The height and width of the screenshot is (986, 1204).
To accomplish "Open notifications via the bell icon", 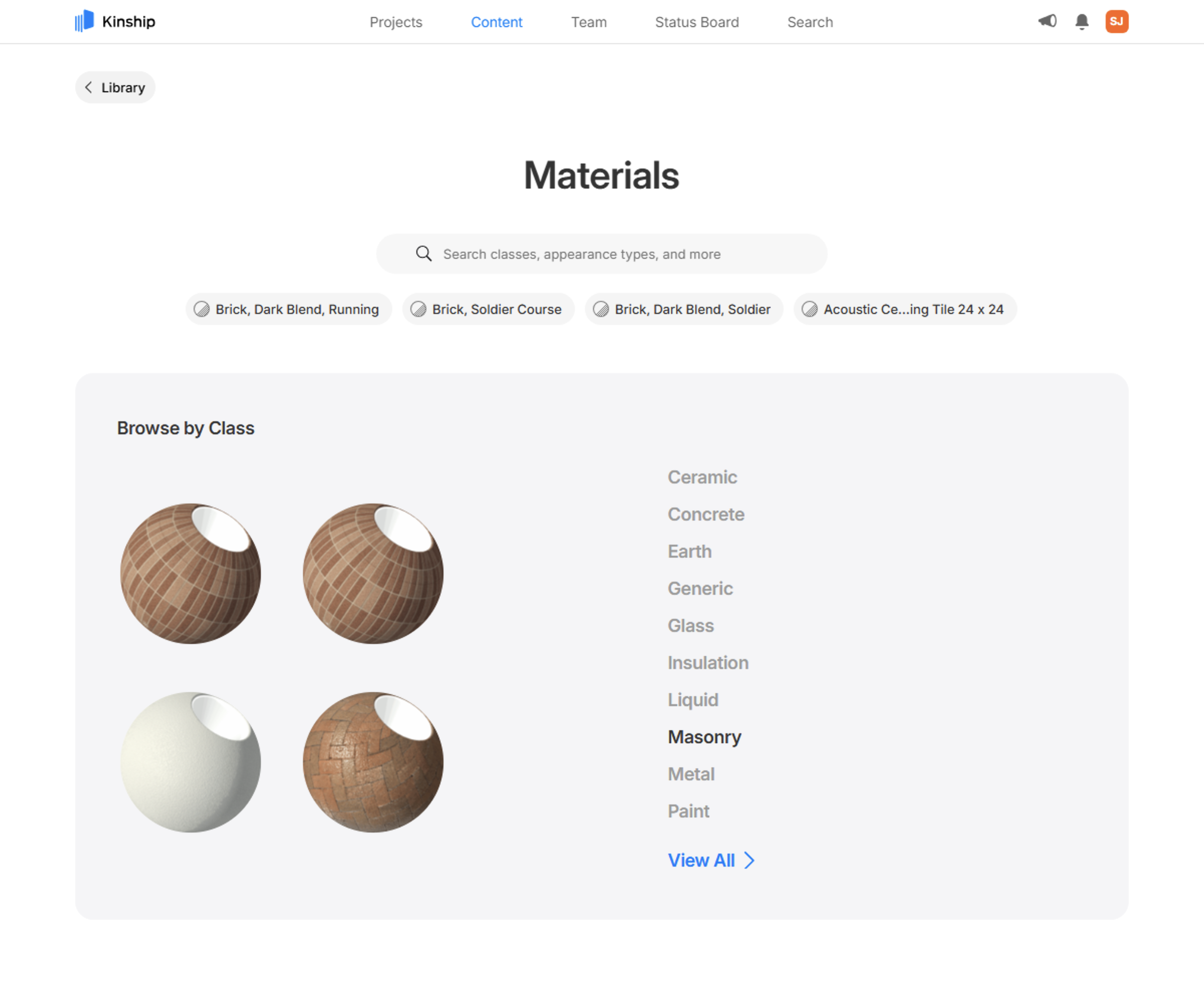I will tap(1081, 22).
